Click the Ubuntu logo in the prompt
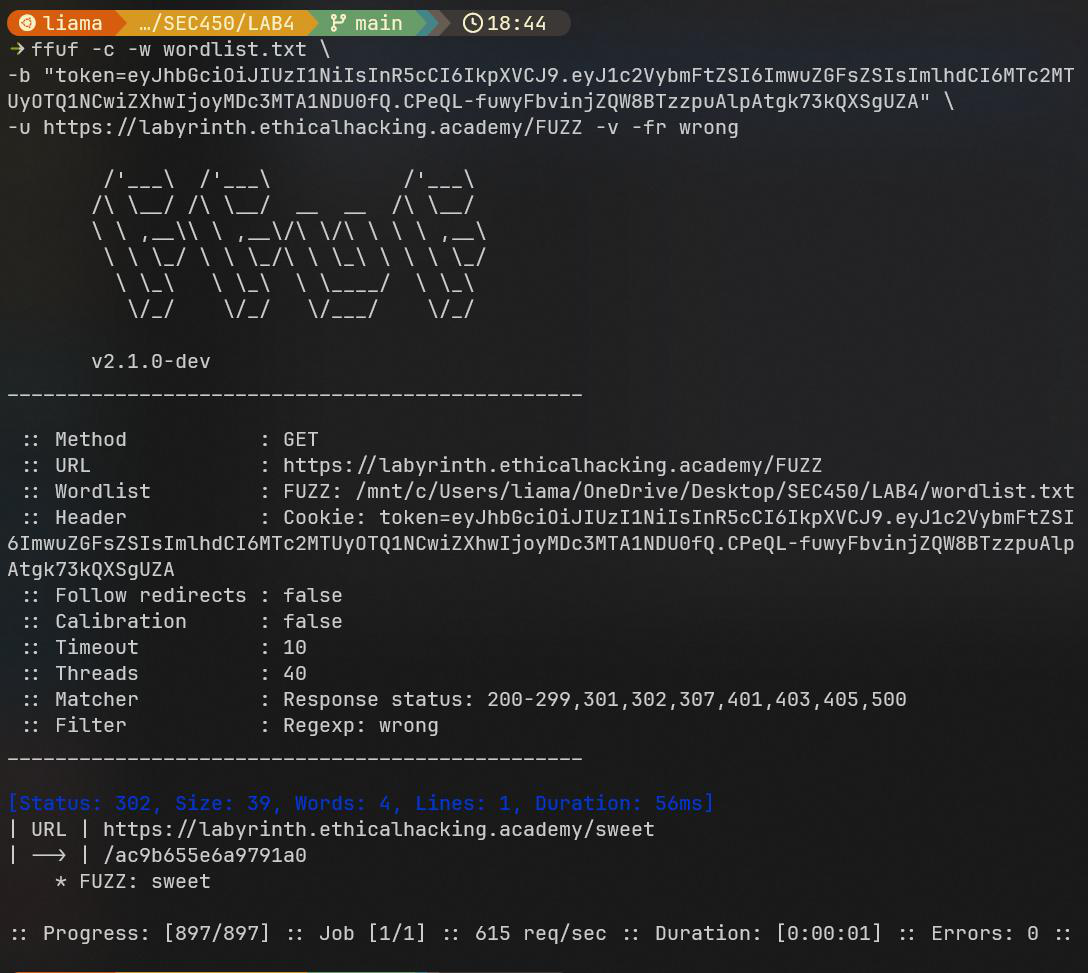The image size is (1088, 973). pyautogui.click(x=27, y=23)
